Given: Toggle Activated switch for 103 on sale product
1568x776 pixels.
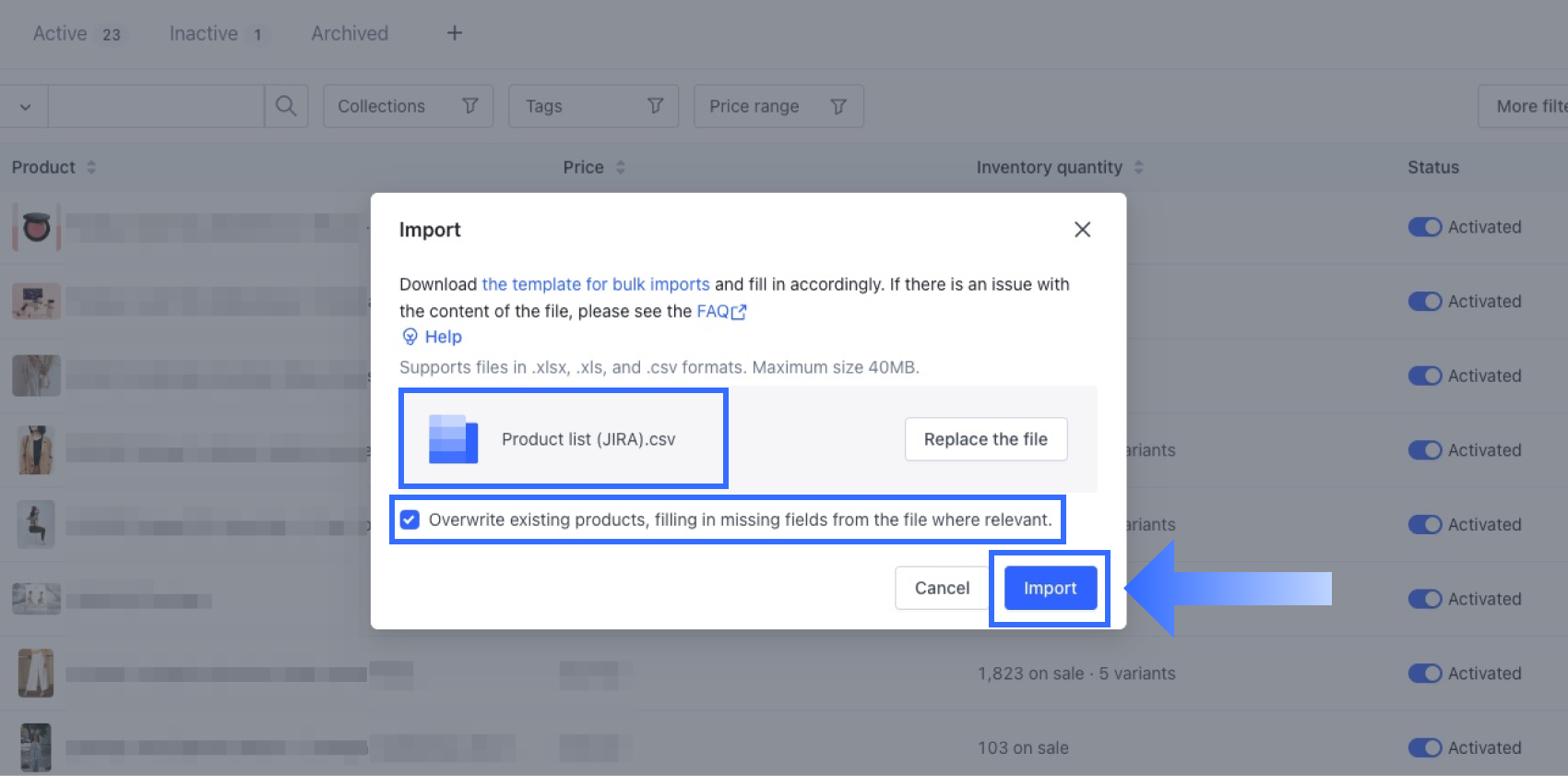Looking at the screenshot, I should pyautogui.click(x=1424, y=747).
